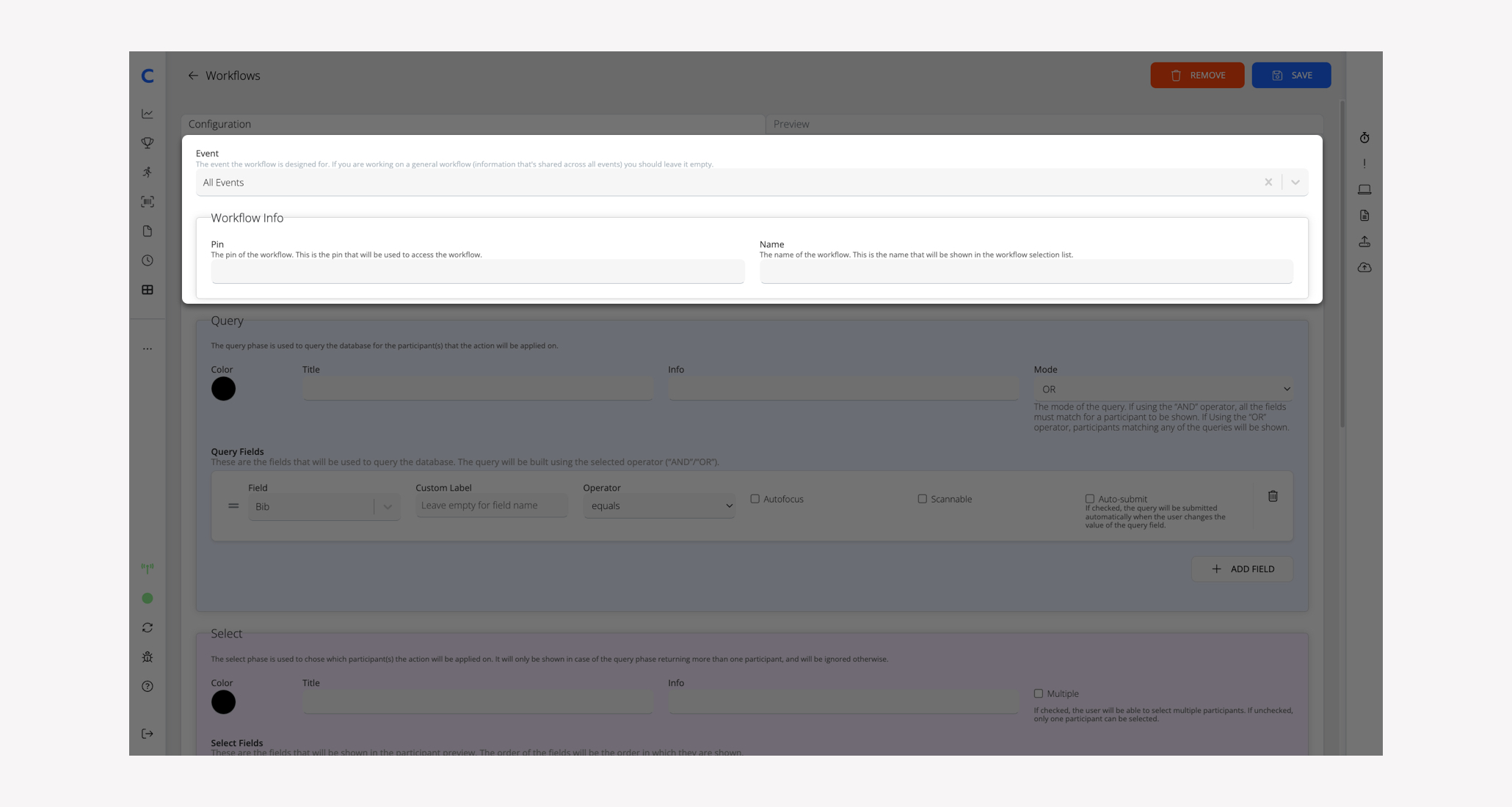The height and width of the screenshot is (807, 1512).
Task: Focus the Pin input field
Action: pyautogui.click(x=478, y=271)
